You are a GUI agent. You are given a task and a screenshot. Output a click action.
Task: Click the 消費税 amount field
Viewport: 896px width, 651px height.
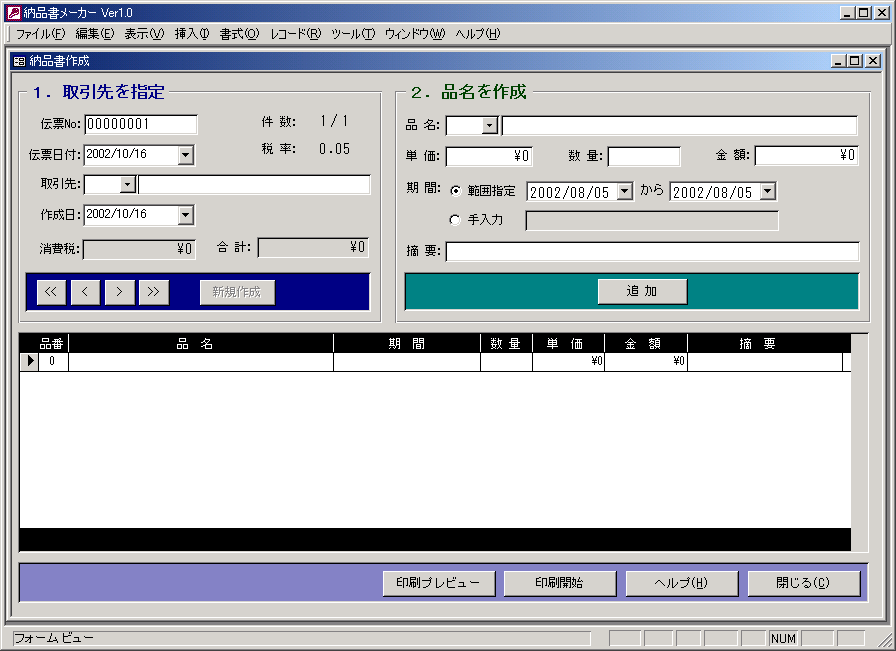coord(139,249)
